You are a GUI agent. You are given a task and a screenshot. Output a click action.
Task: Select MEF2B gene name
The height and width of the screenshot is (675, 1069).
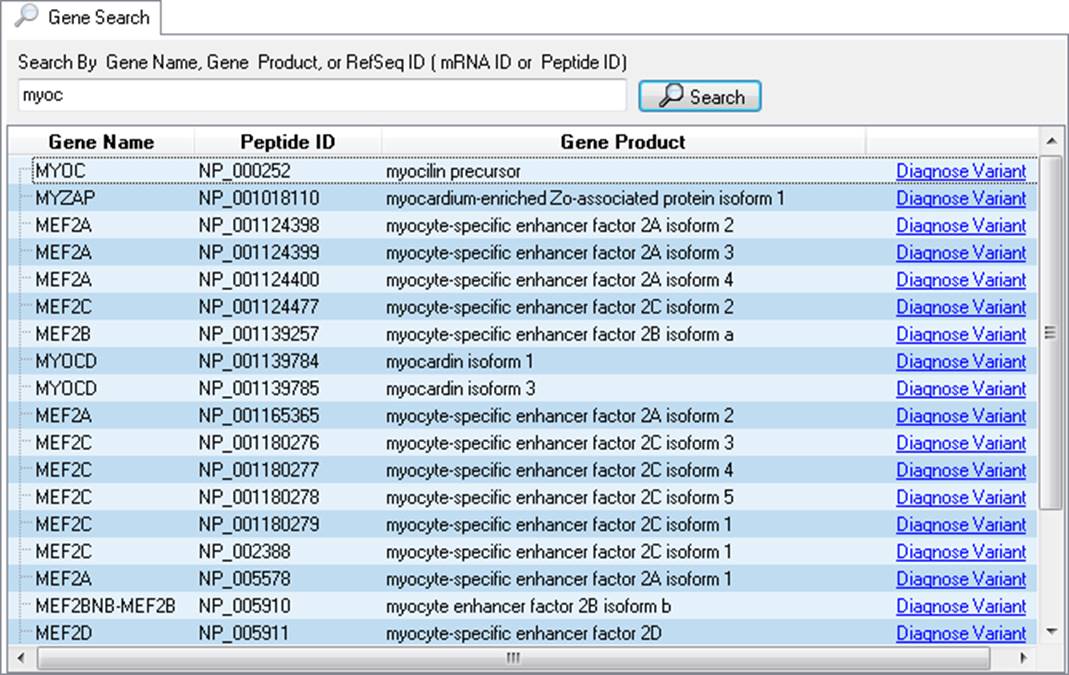[63, 335]
